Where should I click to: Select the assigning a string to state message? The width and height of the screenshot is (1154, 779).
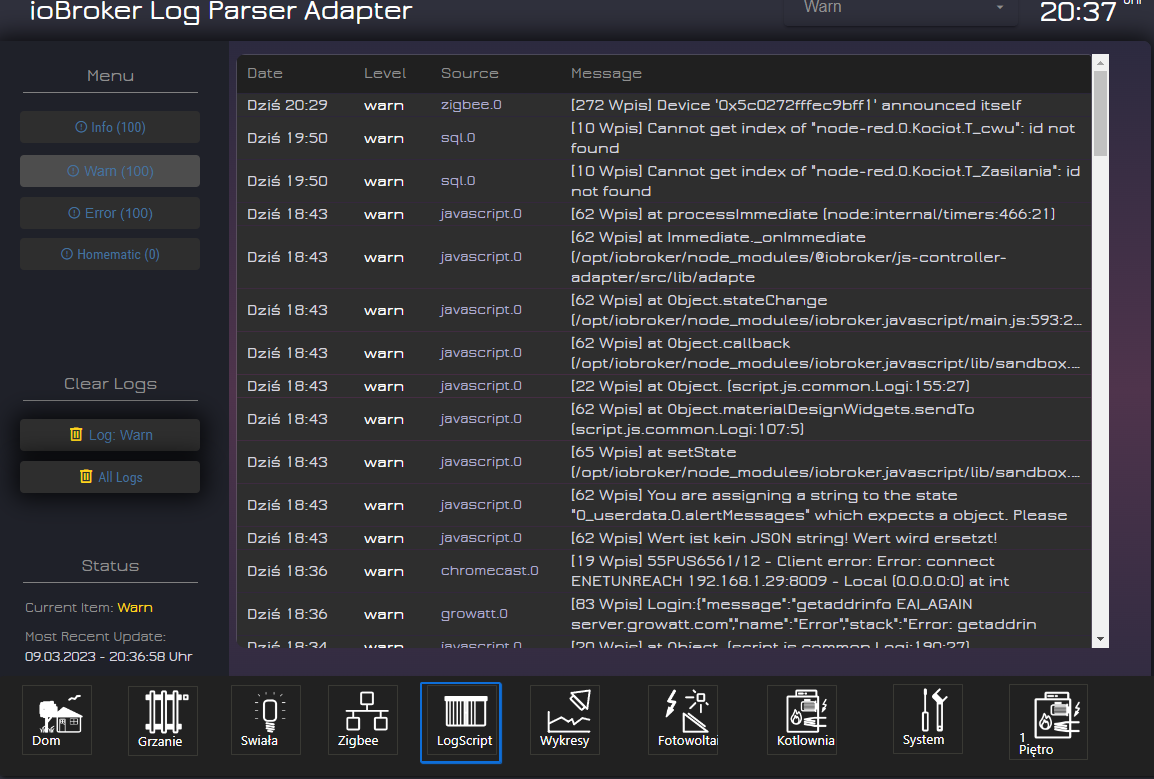[819, 505]
